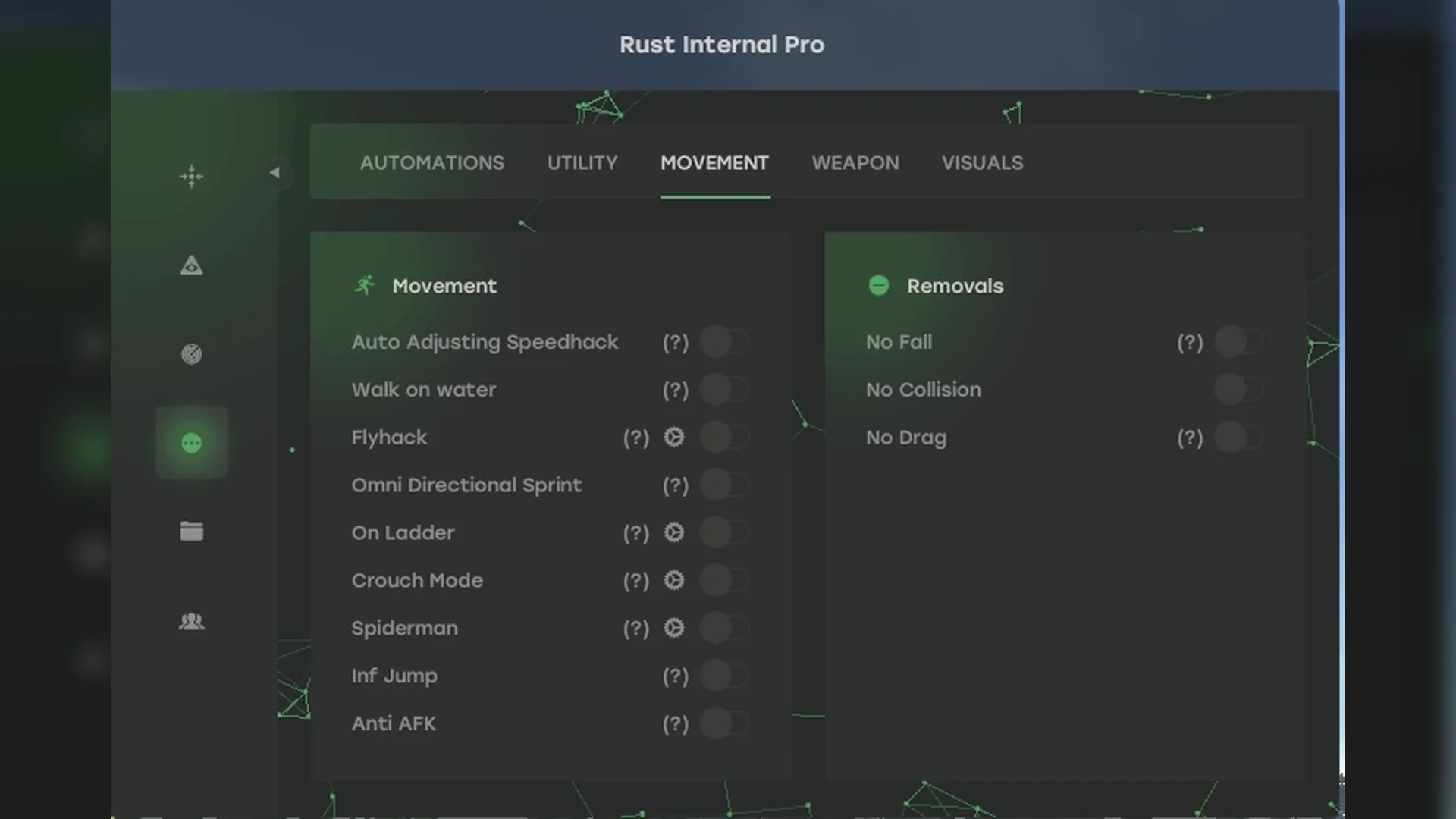The width and height of the screenshot is (1456, 819).
Task: Open the VISUALS tab
Action: (982, 163)
